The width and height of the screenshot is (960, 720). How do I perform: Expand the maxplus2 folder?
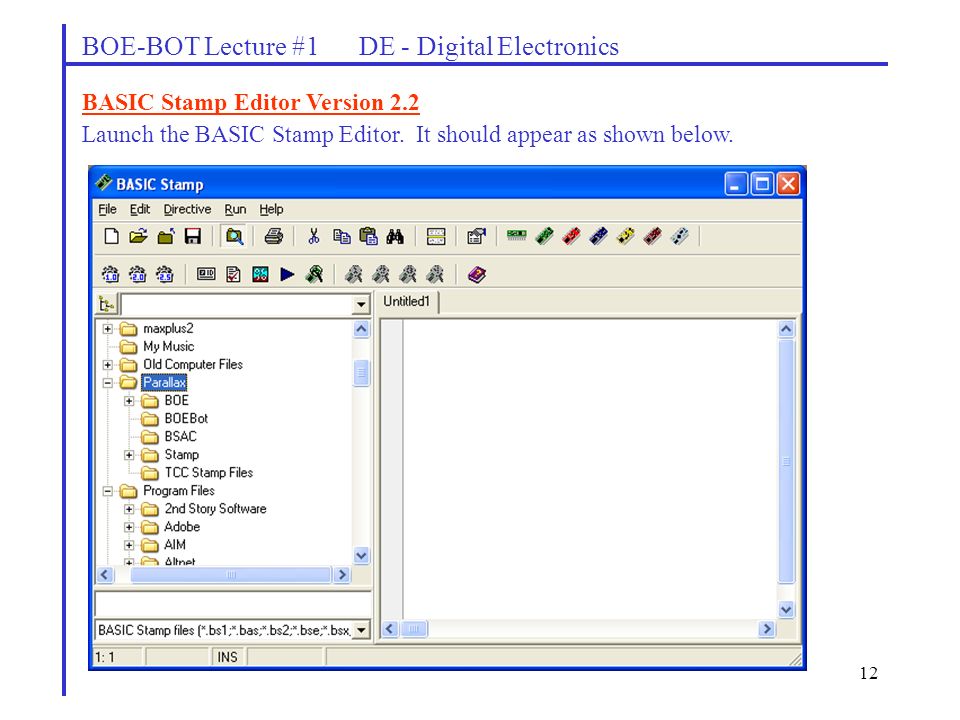click(x=108, y=329)
